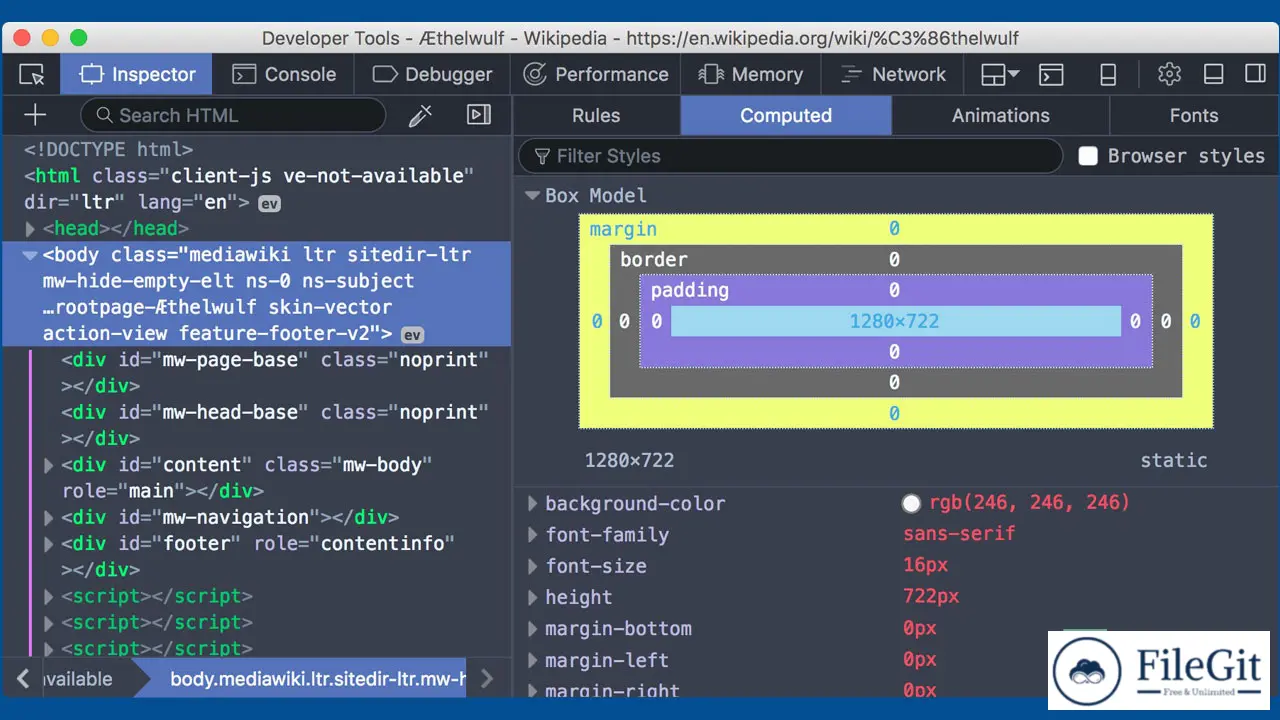
Task: Edit the padding-top value in Box Model
Action: coord(894,290)
